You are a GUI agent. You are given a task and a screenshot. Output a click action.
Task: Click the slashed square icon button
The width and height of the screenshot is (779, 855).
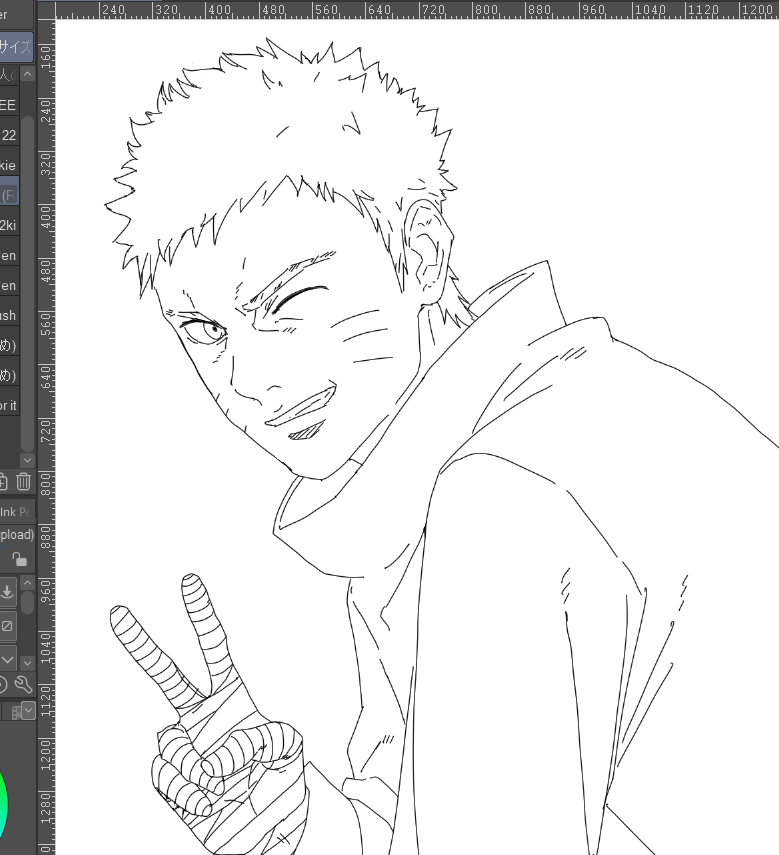[x=7, y=626]
